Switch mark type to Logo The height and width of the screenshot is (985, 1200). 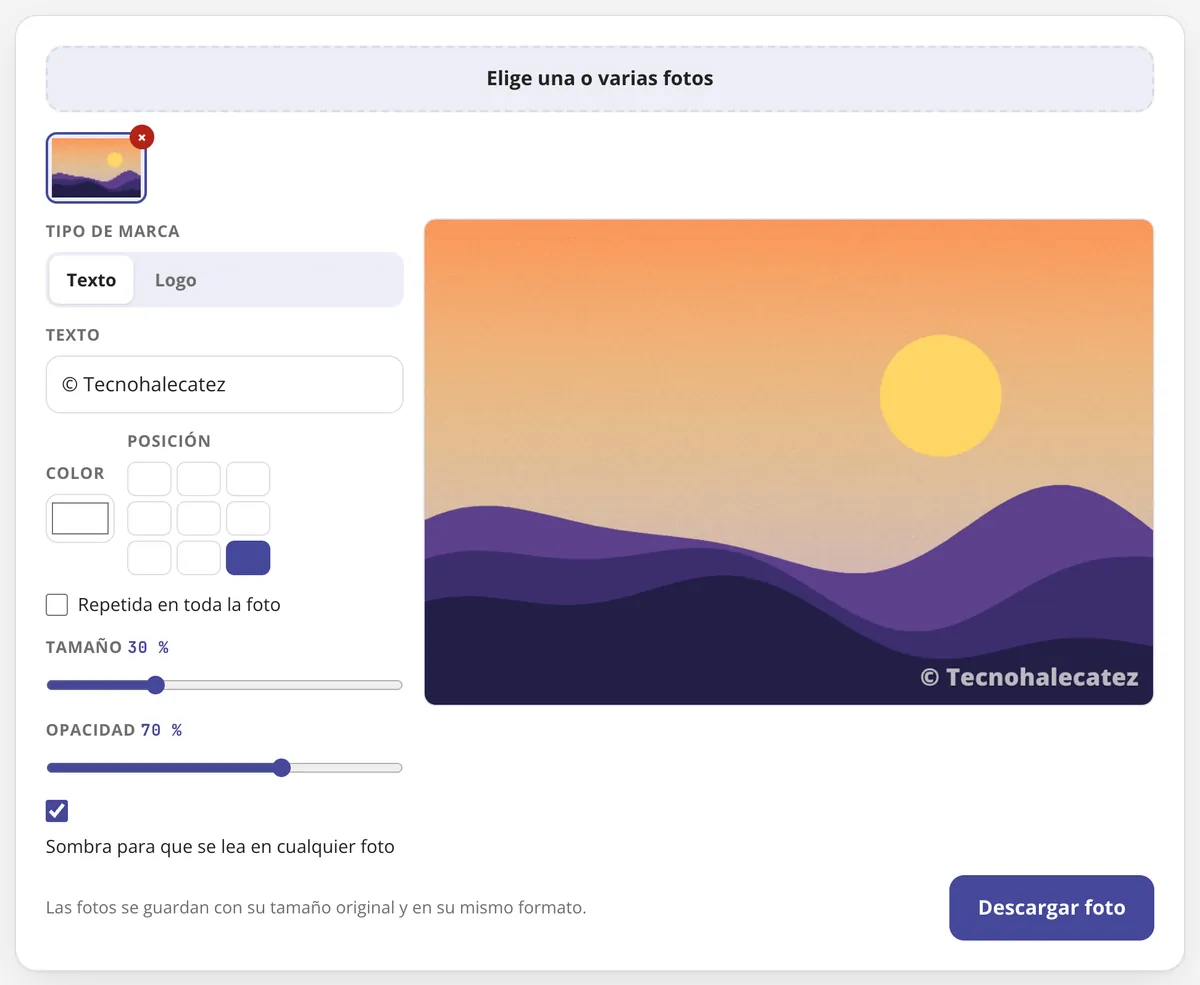coord(175,280)
